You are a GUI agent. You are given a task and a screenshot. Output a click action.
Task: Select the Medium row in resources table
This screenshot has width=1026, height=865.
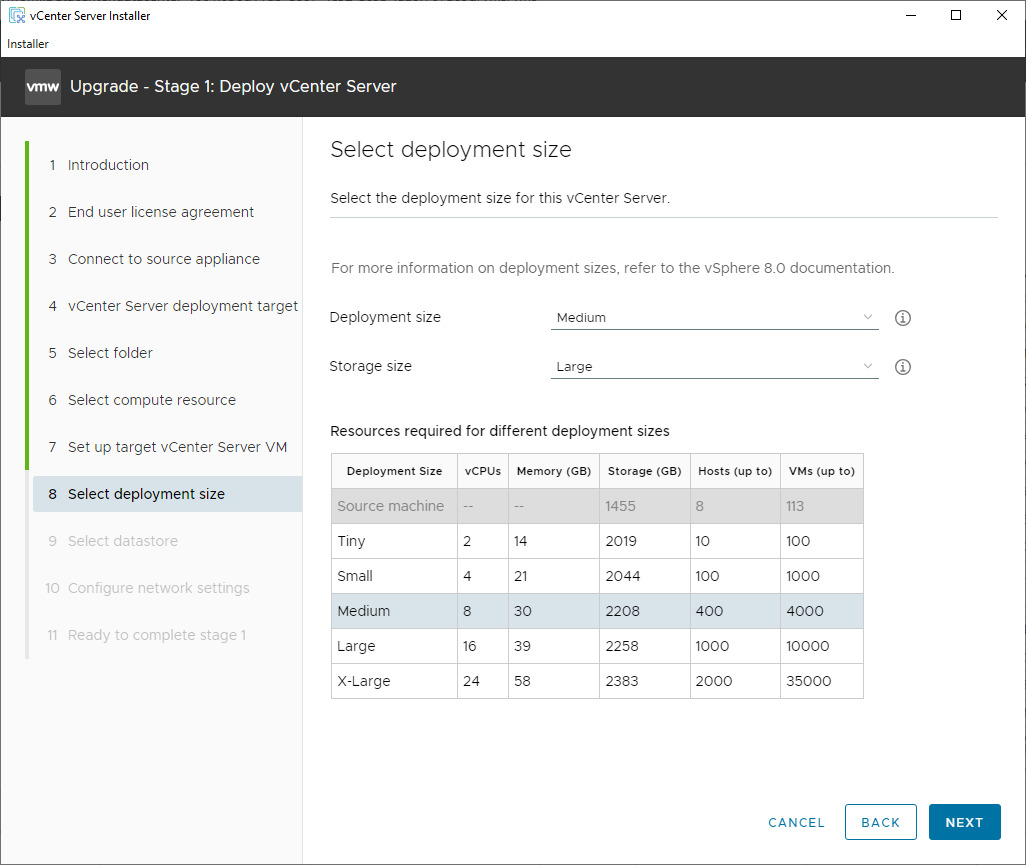[x=597, y=611]
